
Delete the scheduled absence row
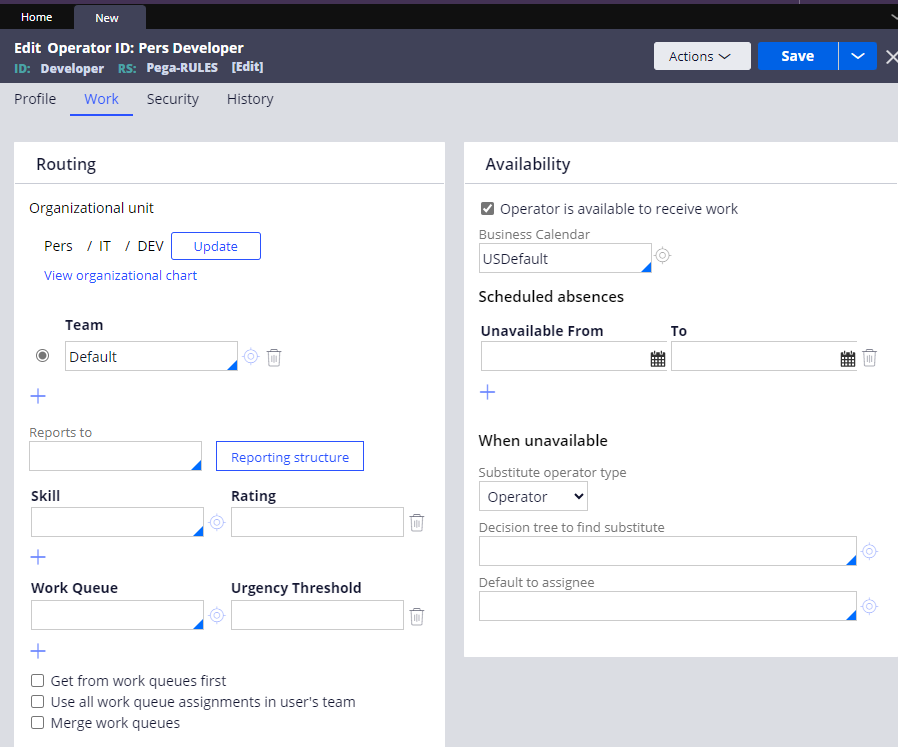pos(870,357)
